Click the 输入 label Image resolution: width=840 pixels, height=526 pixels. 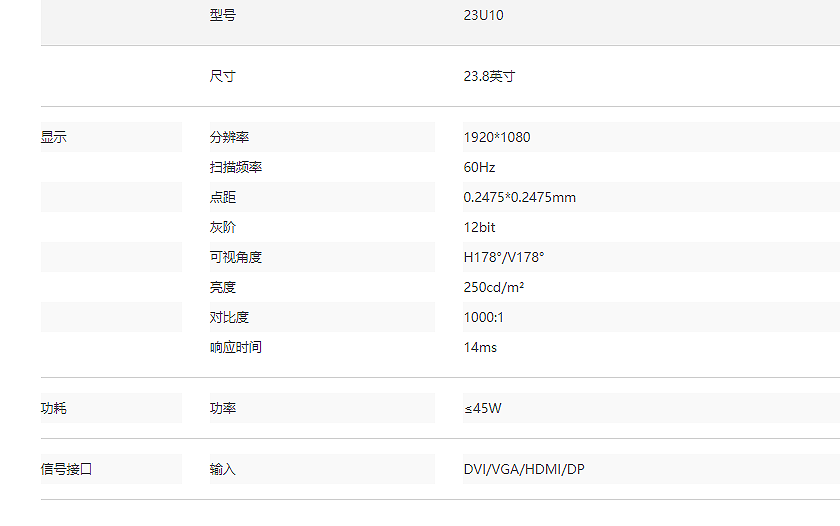pyautogui.click(x=222, y=469)
